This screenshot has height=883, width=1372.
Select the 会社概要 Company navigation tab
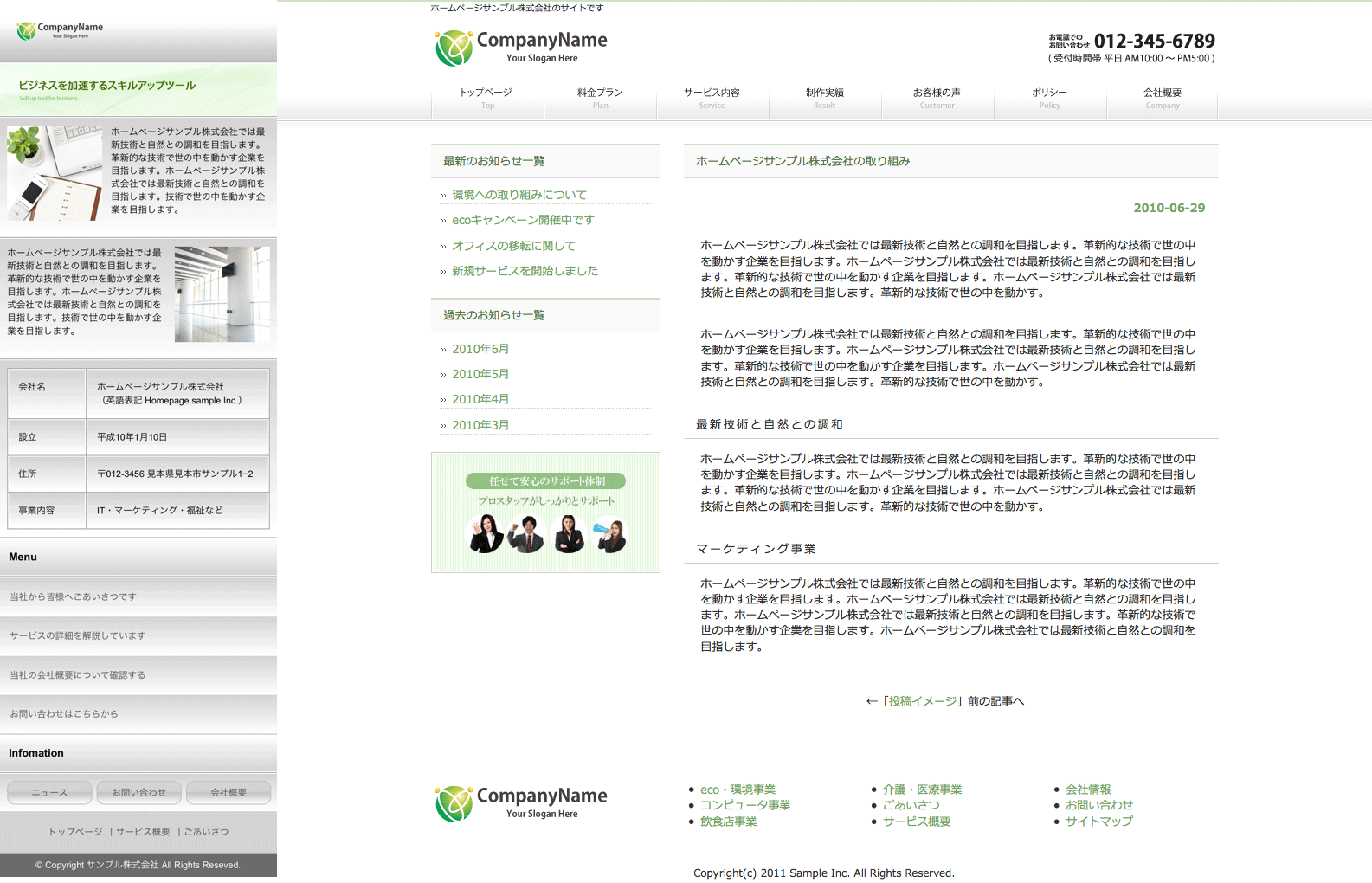pyautogui.click(x=1162, y=98)
